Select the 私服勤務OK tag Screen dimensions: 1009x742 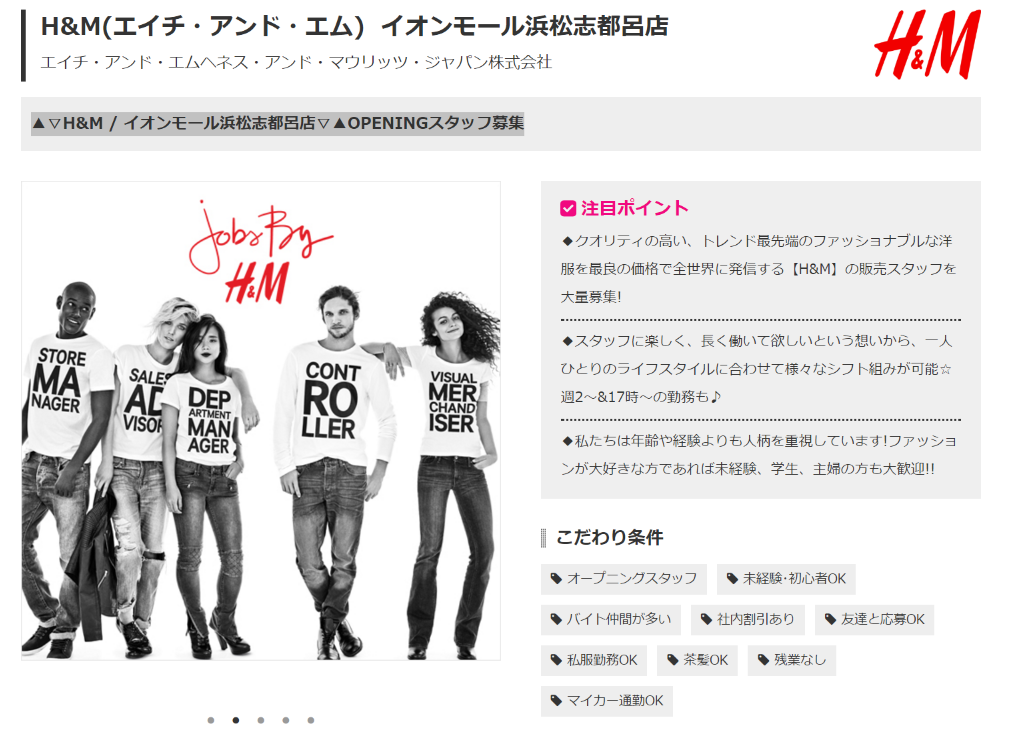(x=593, y=660)
